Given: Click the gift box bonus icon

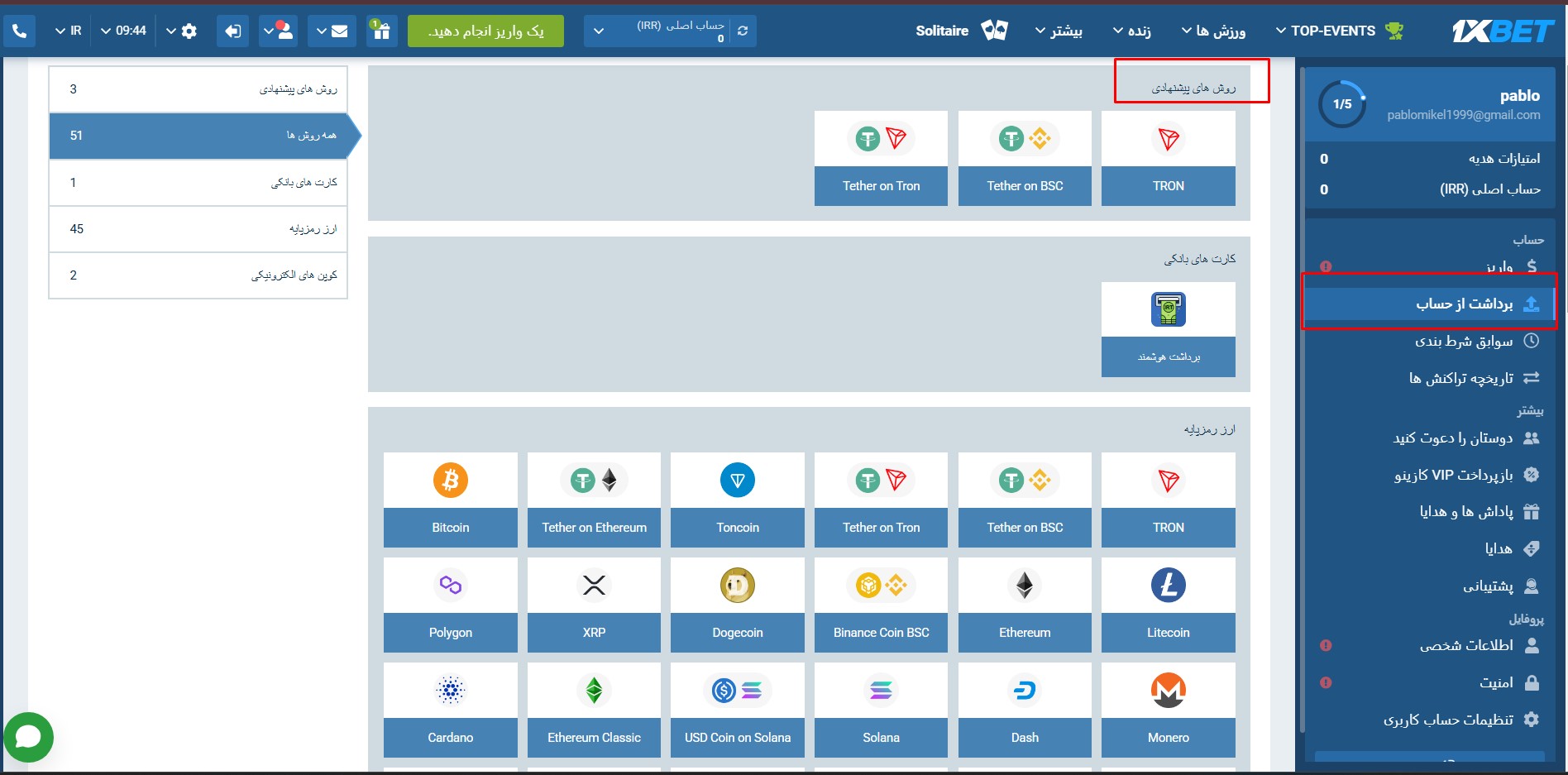Looking at the screenshot, I should [381, 31].
